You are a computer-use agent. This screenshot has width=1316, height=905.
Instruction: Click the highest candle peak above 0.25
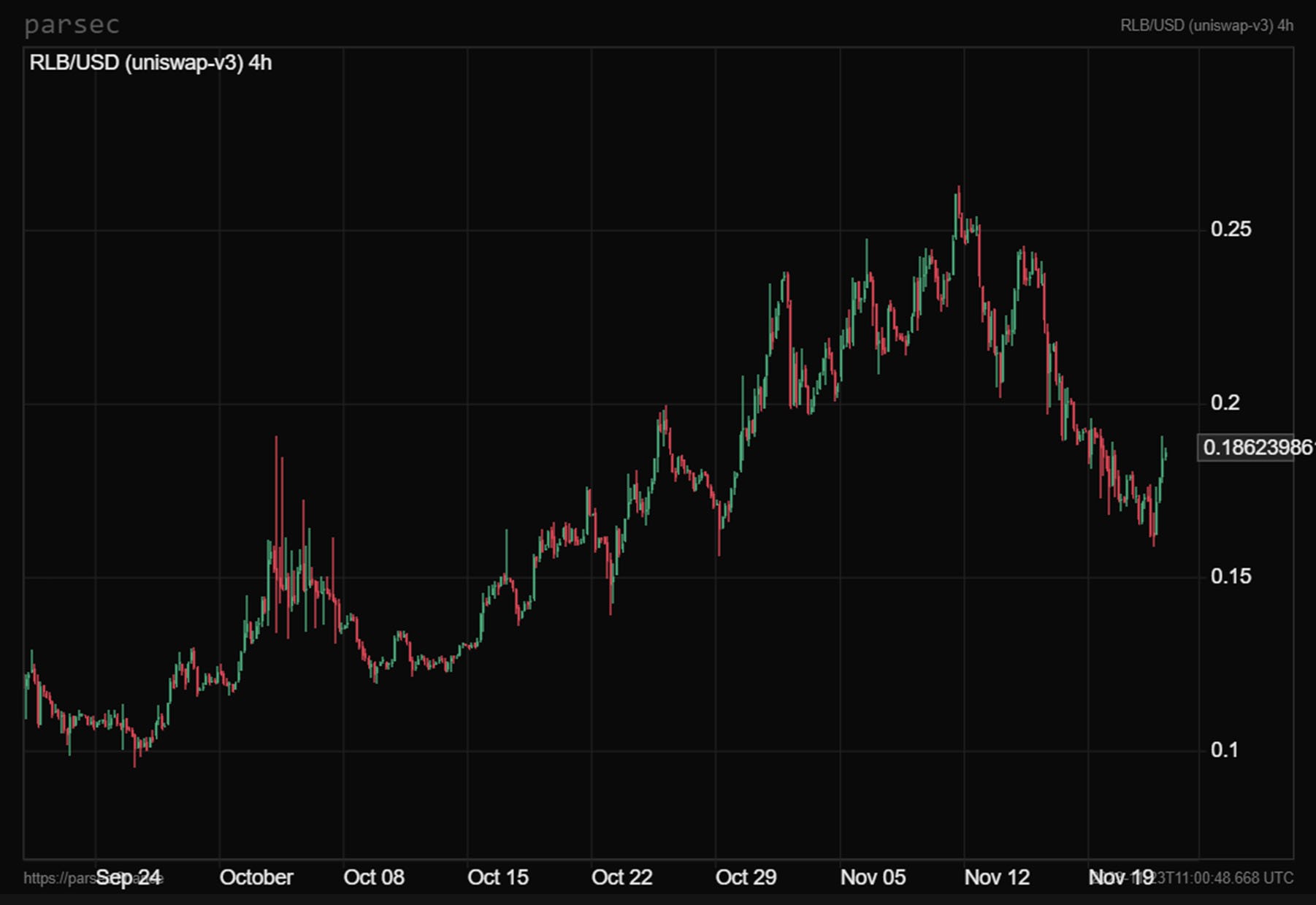click(959, 191)
